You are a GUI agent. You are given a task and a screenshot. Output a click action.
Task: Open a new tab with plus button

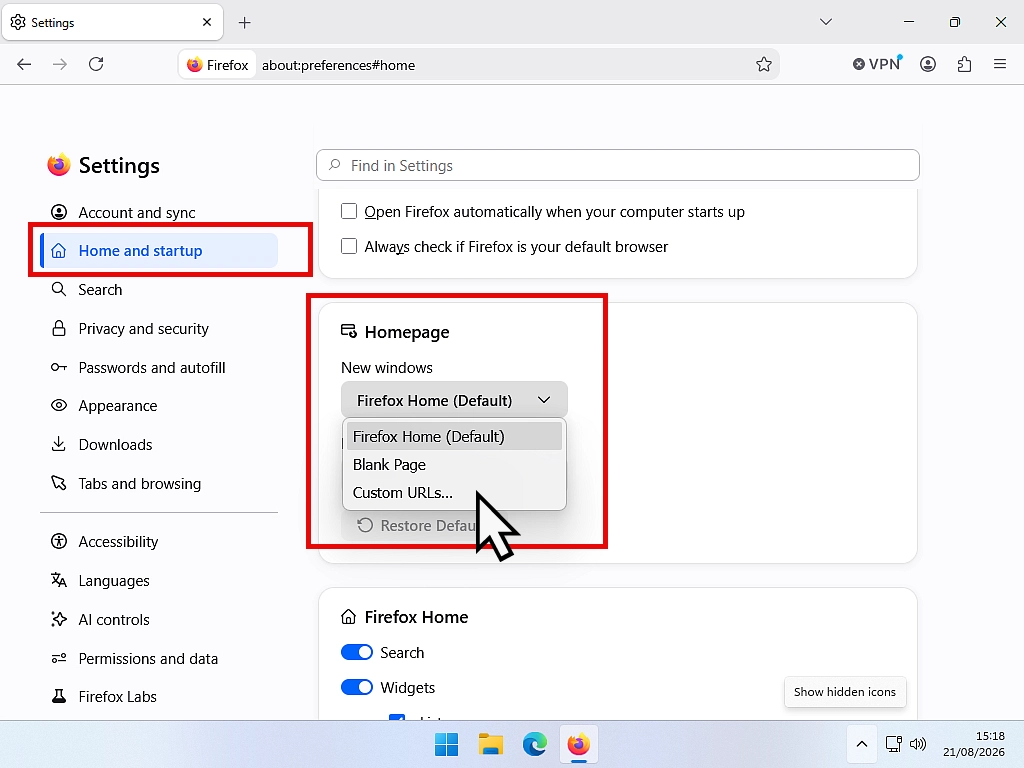pos(244,23)
